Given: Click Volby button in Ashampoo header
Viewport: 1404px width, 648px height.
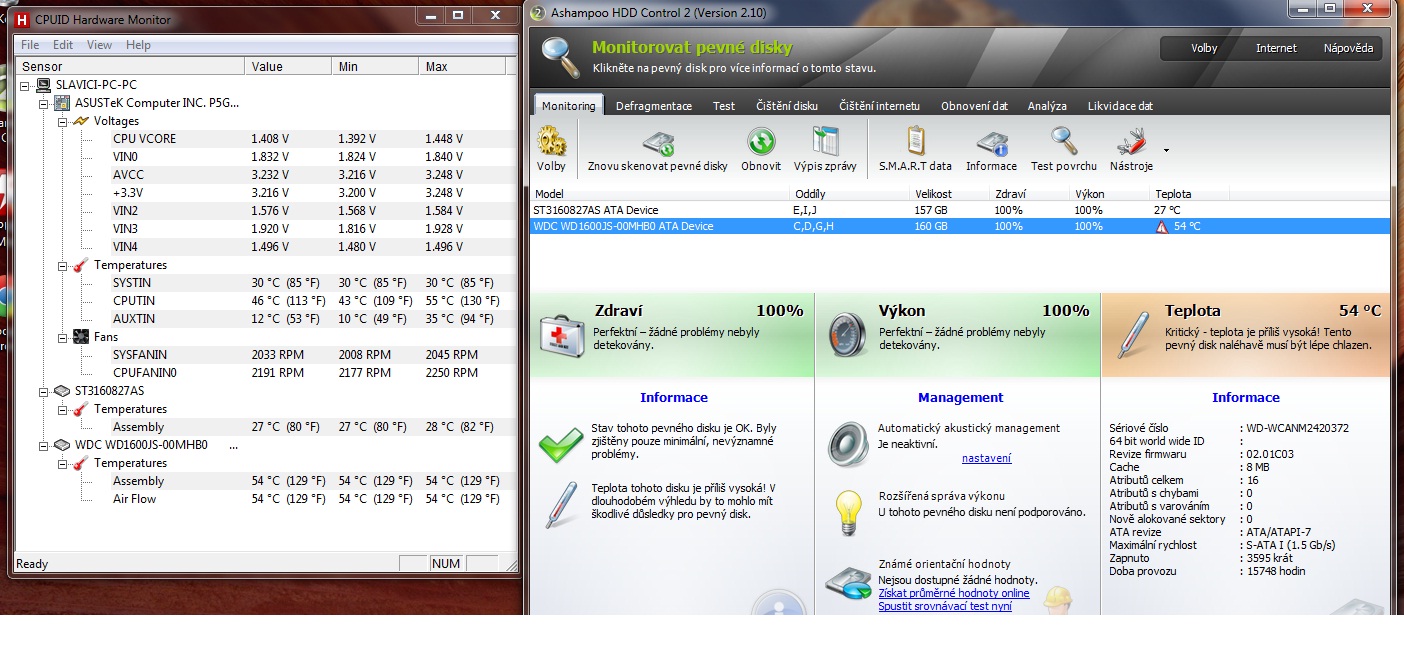Looking at the screenshot, I should [1204, 48].
